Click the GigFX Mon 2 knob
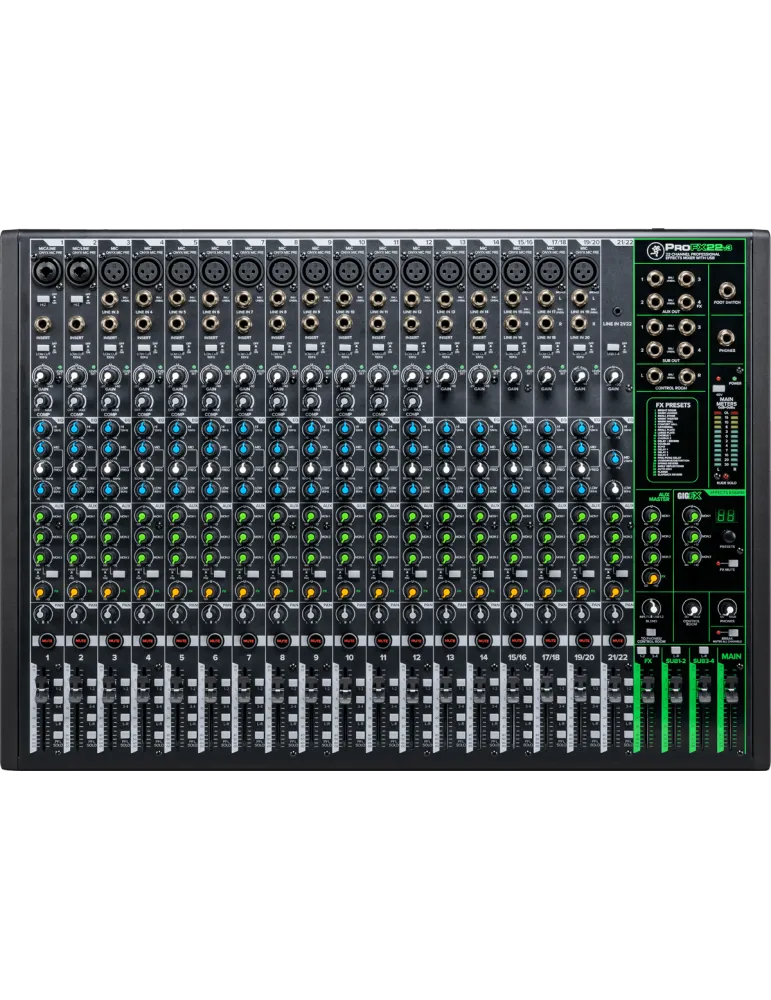This screenshot has height=1000, width=771. coord(691,536)
